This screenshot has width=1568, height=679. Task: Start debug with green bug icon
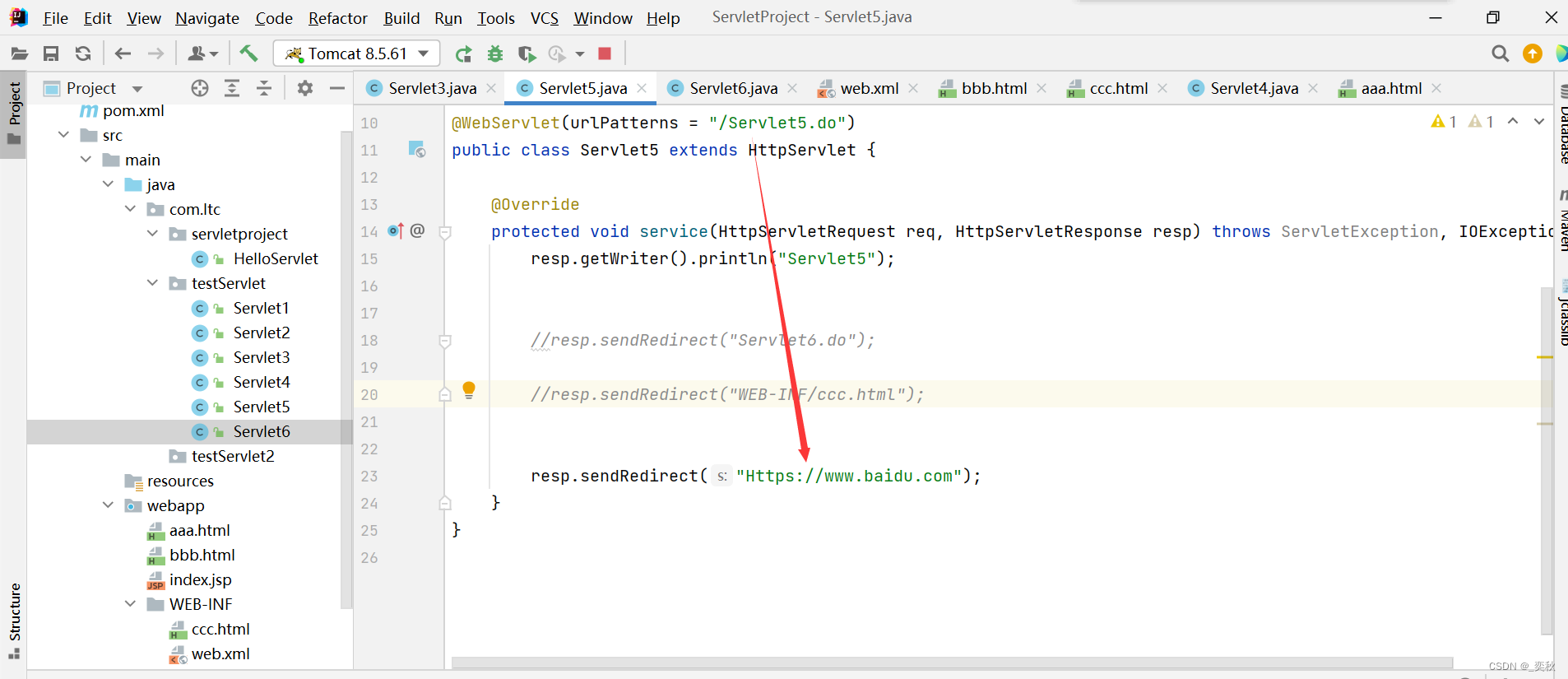(495, 53)
